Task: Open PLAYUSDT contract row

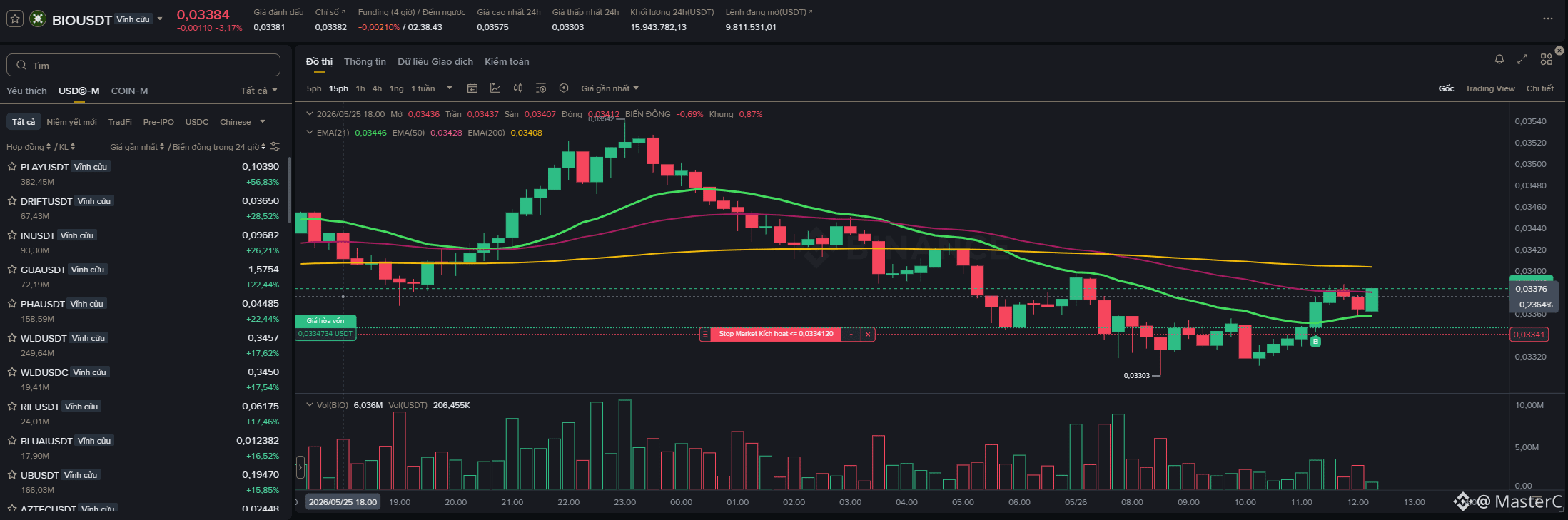Action: pyautogui.click(x=143, y=173)
